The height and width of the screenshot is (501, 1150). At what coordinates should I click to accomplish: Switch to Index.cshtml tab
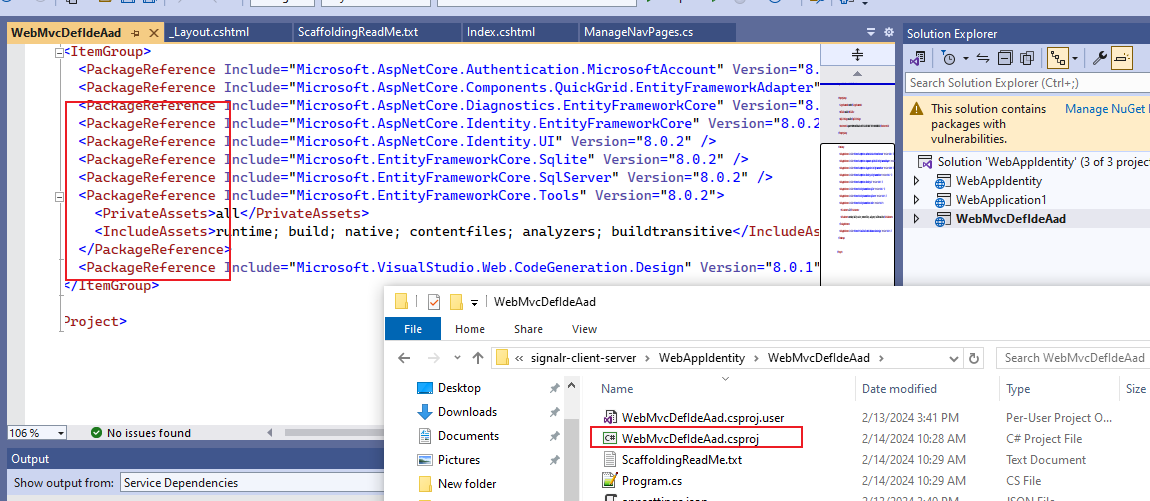[501, 32]
